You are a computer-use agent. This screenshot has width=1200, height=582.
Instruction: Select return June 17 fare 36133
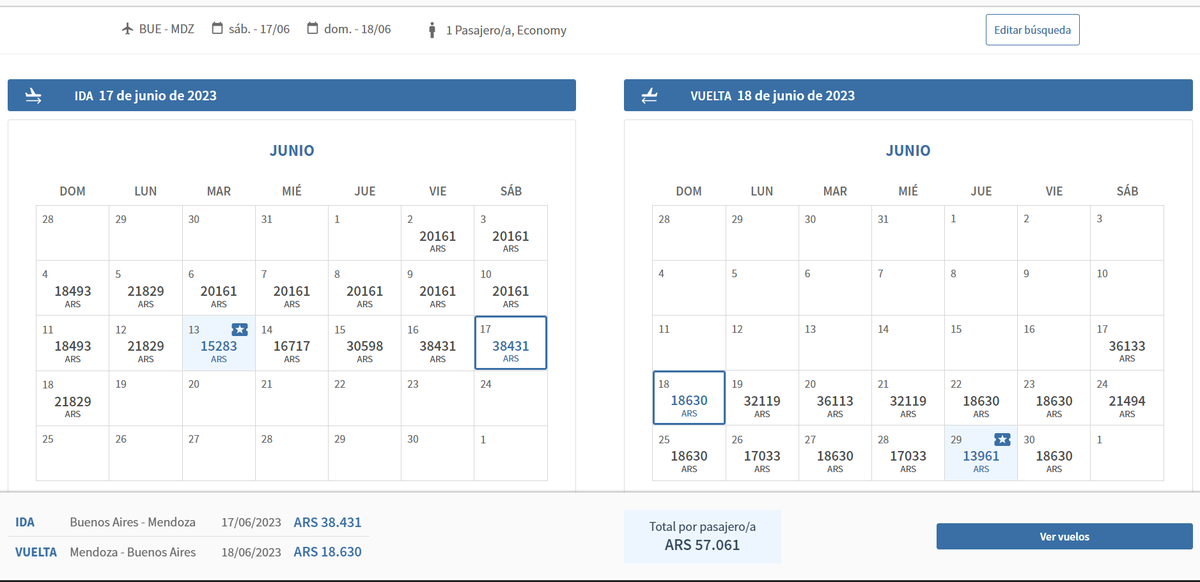(x=1127, y=345)
